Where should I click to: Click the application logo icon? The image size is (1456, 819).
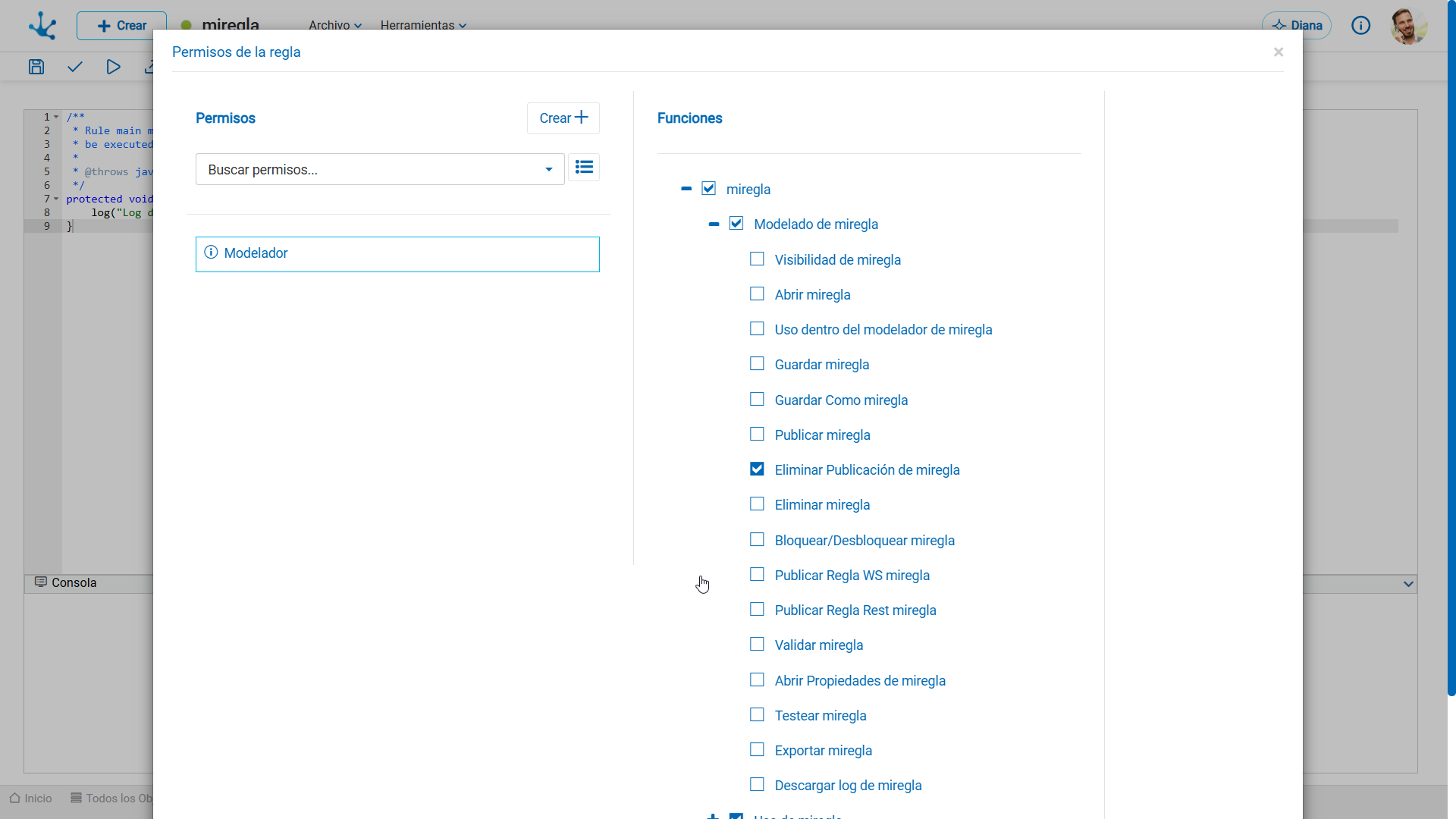pos(42,26)
